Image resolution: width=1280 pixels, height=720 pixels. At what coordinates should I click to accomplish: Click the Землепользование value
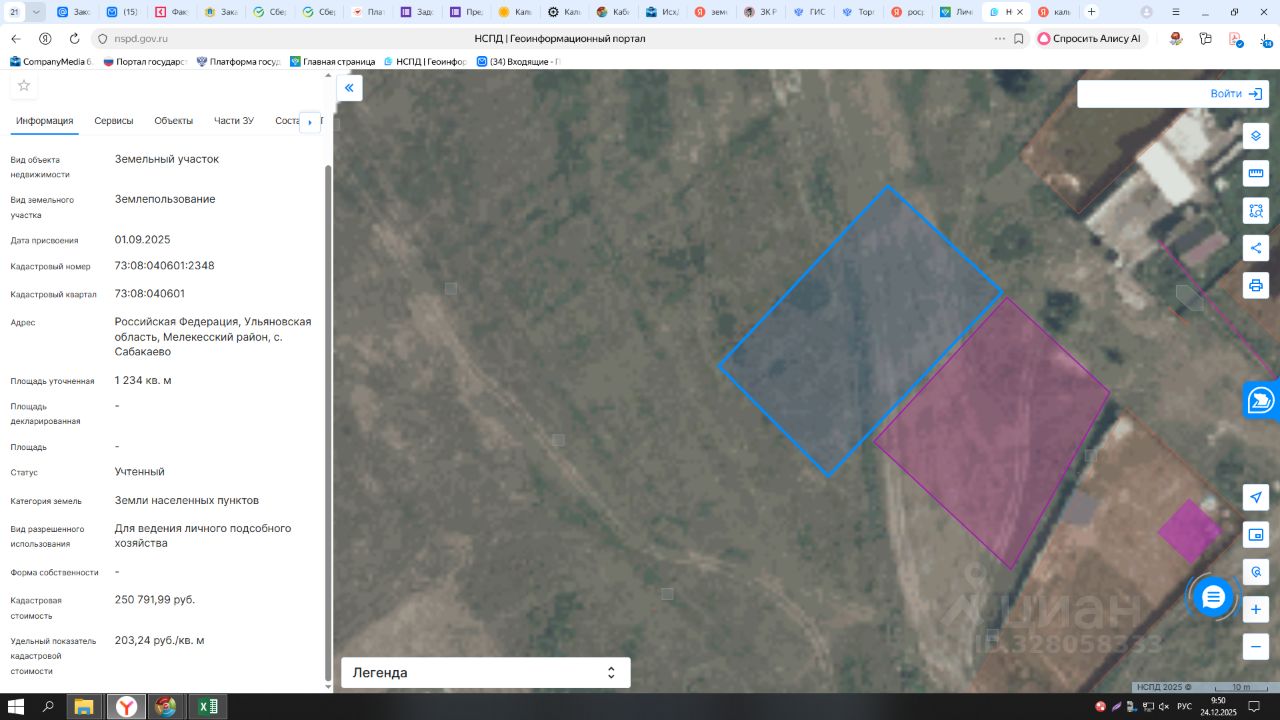click(165, 199)
